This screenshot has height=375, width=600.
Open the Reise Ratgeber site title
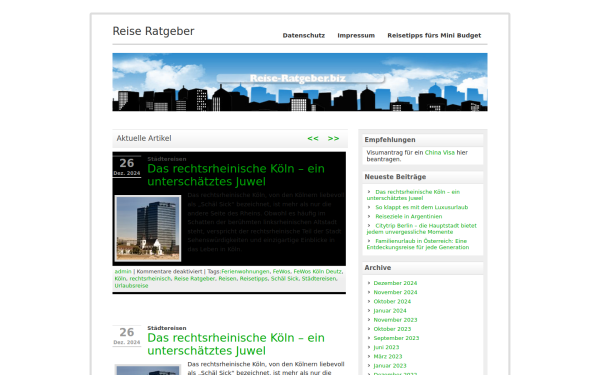pyautogui.click(x=153, y=31)
